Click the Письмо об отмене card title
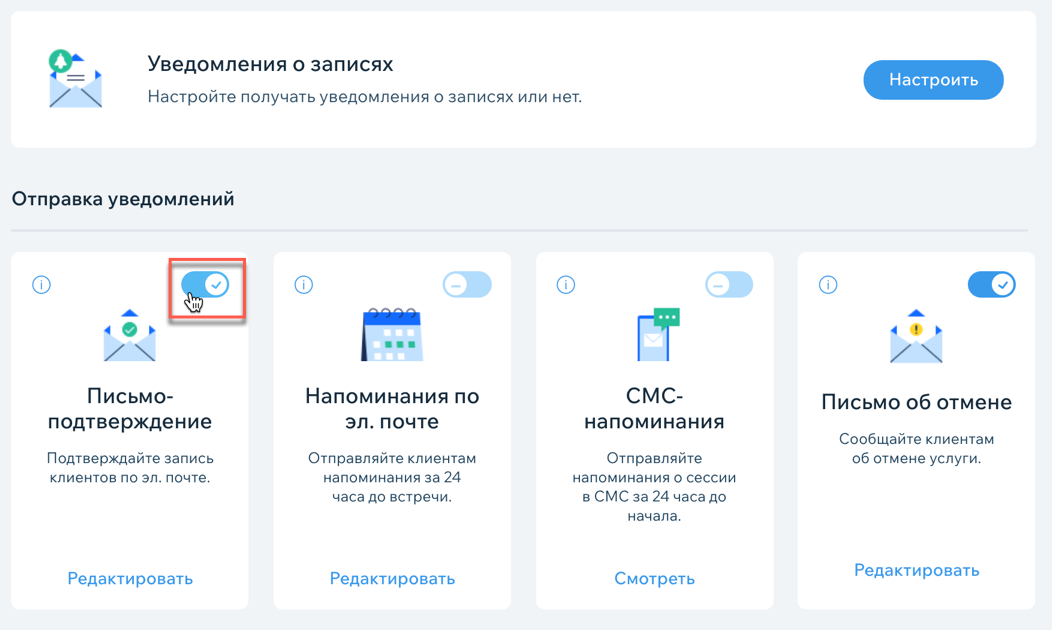The image size is (1052, 630). (916, 402)
